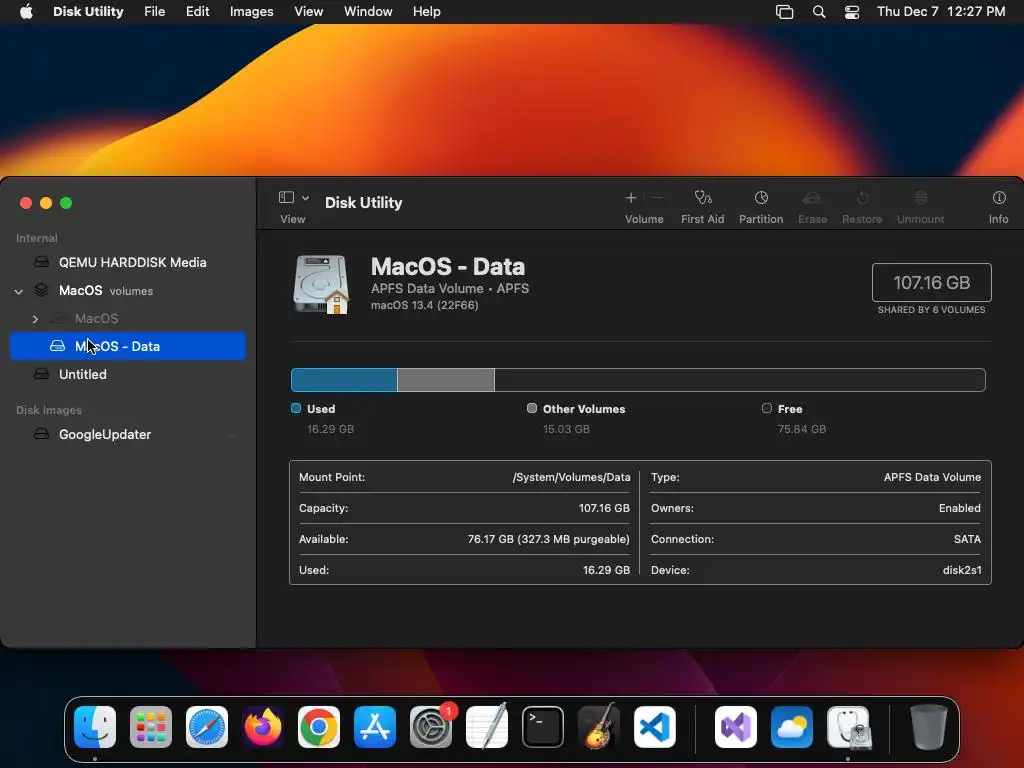Image resolution: width=1024 pixels, height=768 pixels.
Task: Click Stage Manager icon in menu bar
Action: (784, 12)
